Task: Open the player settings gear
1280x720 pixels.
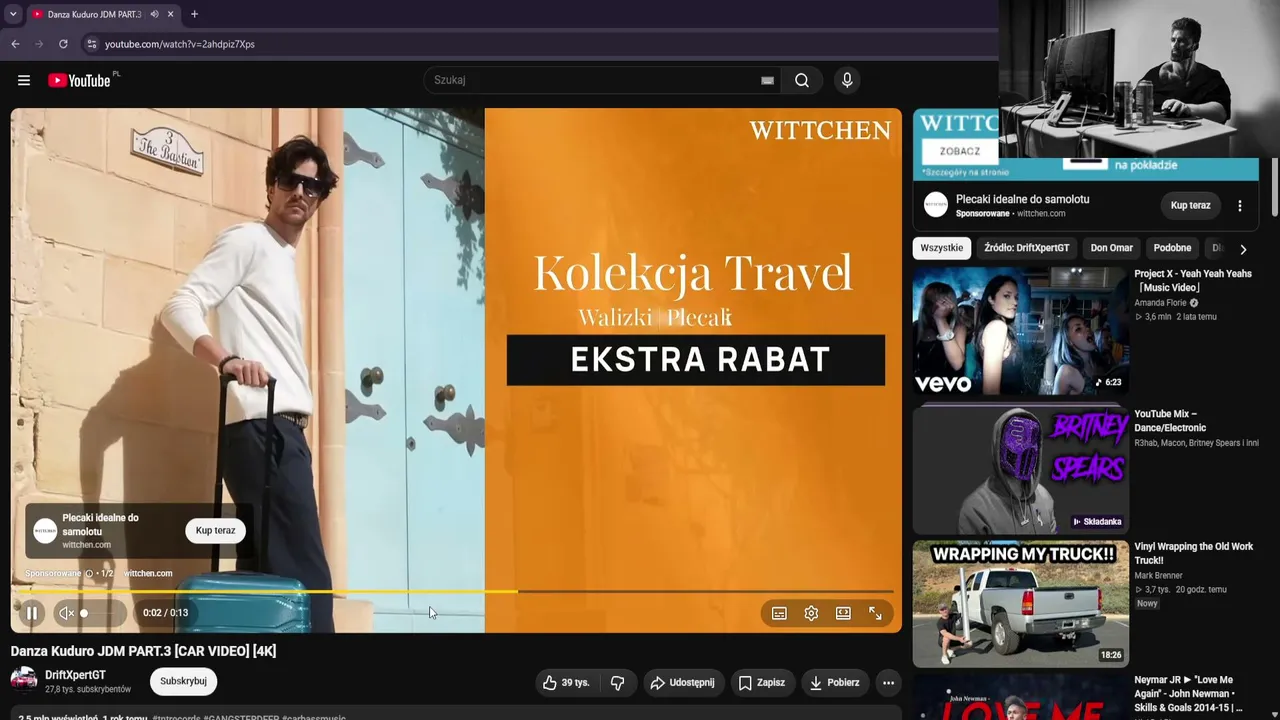Action: (811, 613)
